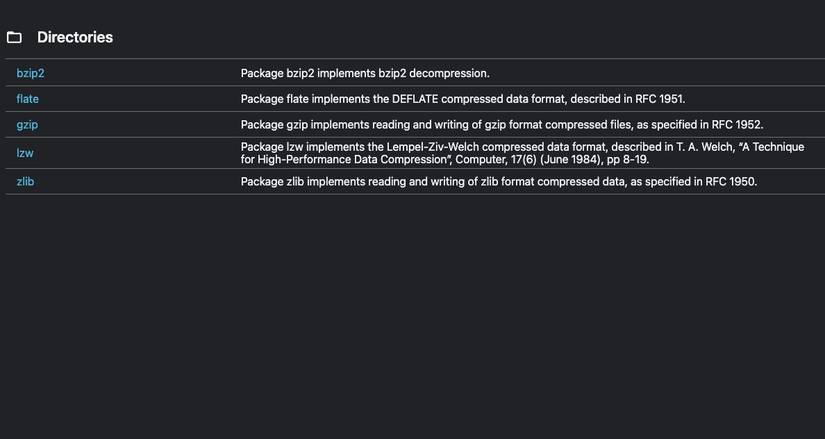Click the Directories section heading
This screenshot has width=825, height=439.
coord(75,38)
